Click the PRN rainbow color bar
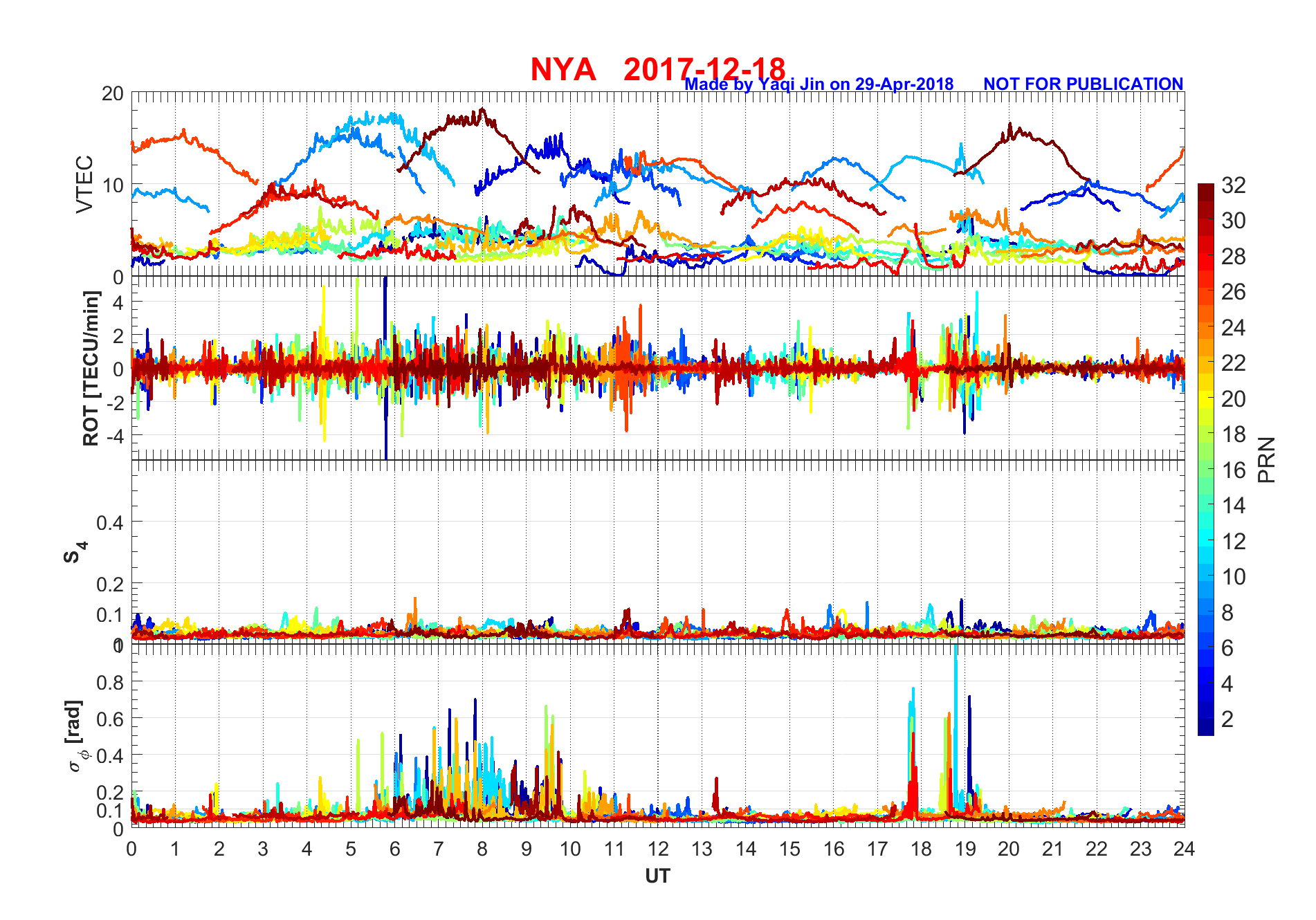 pos(1206,459)
